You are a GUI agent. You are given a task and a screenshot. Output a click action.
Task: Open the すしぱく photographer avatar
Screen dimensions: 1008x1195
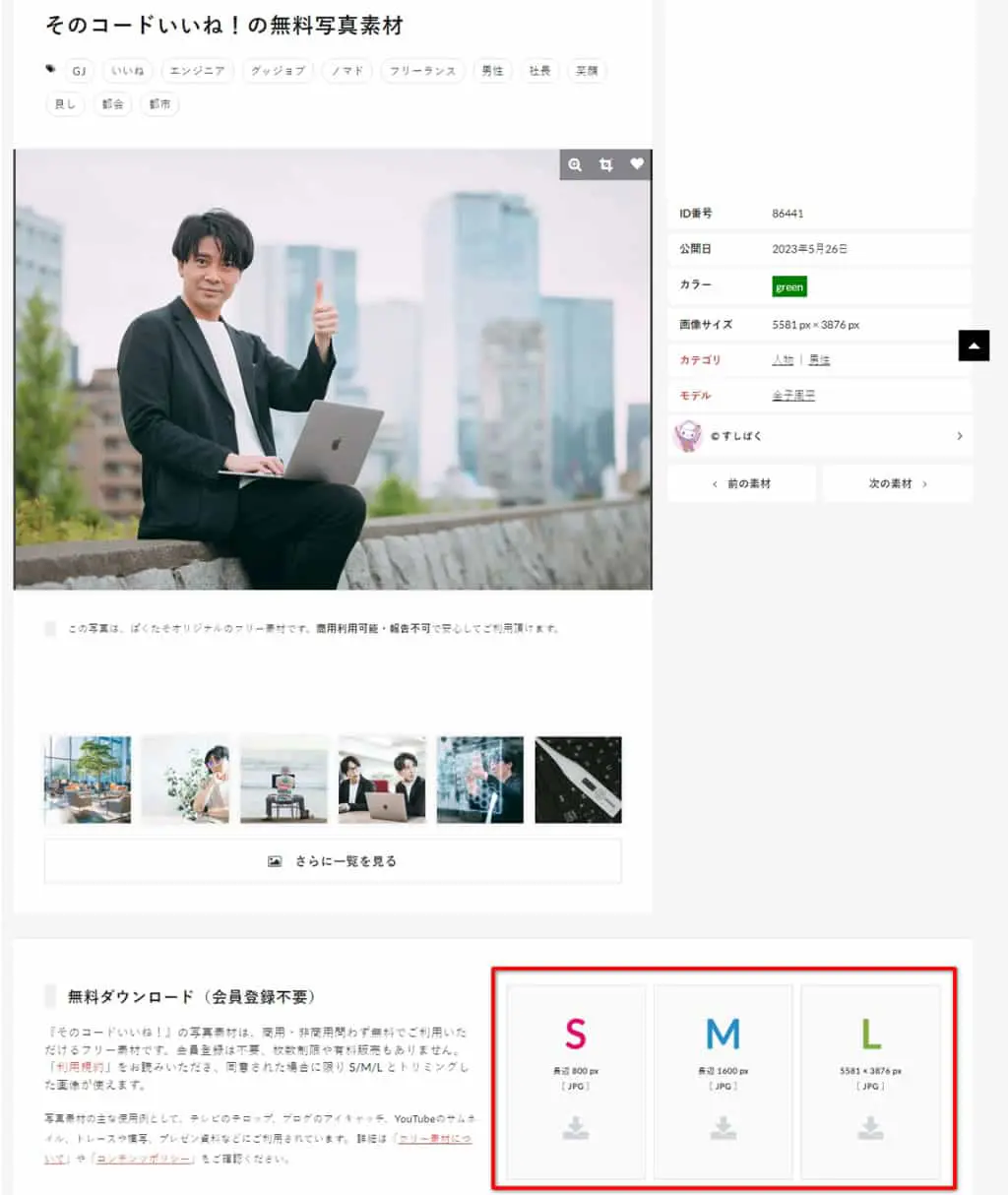(x=687, y=435)
